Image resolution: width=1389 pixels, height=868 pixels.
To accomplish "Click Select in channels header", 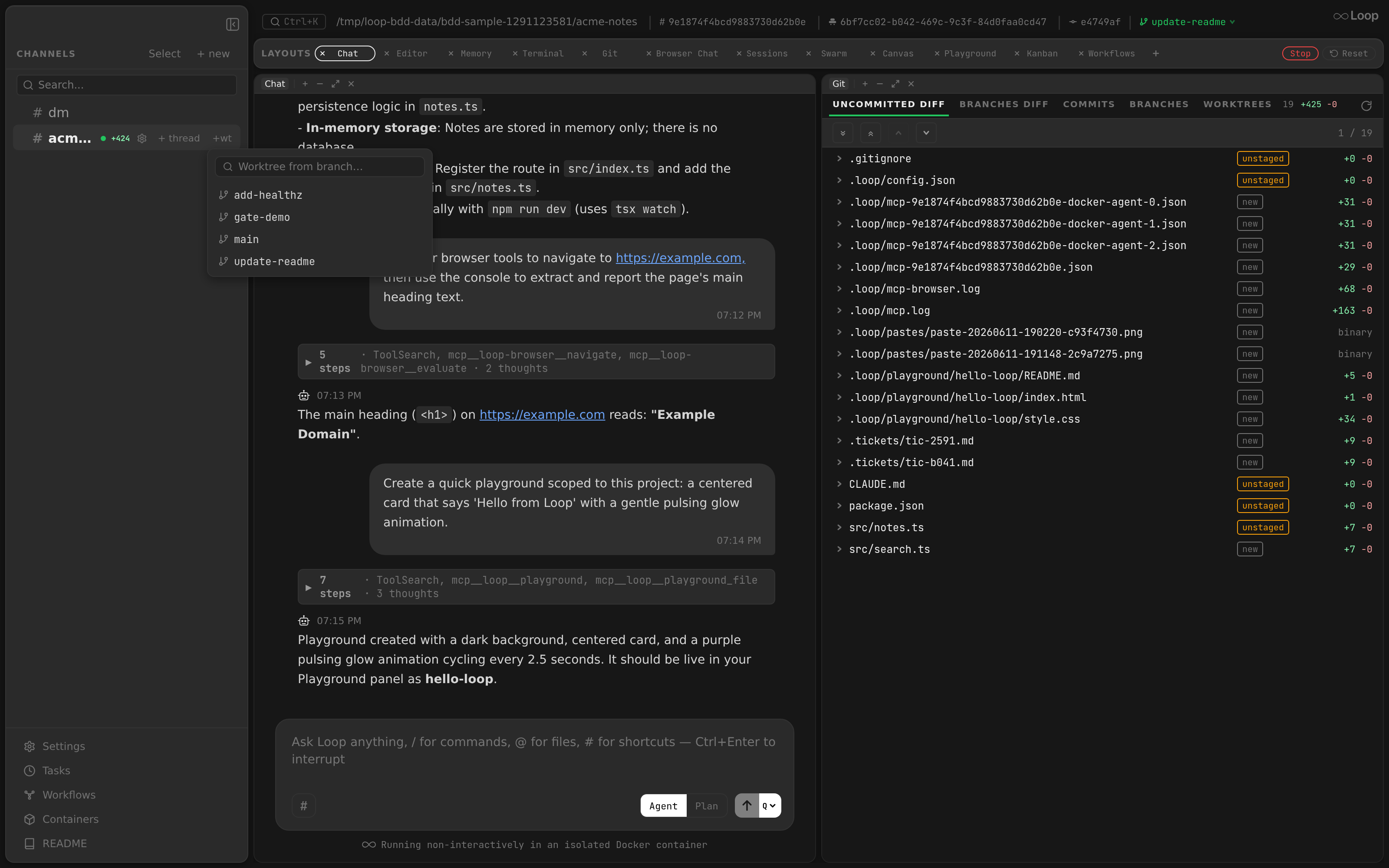I will (164, 53).
